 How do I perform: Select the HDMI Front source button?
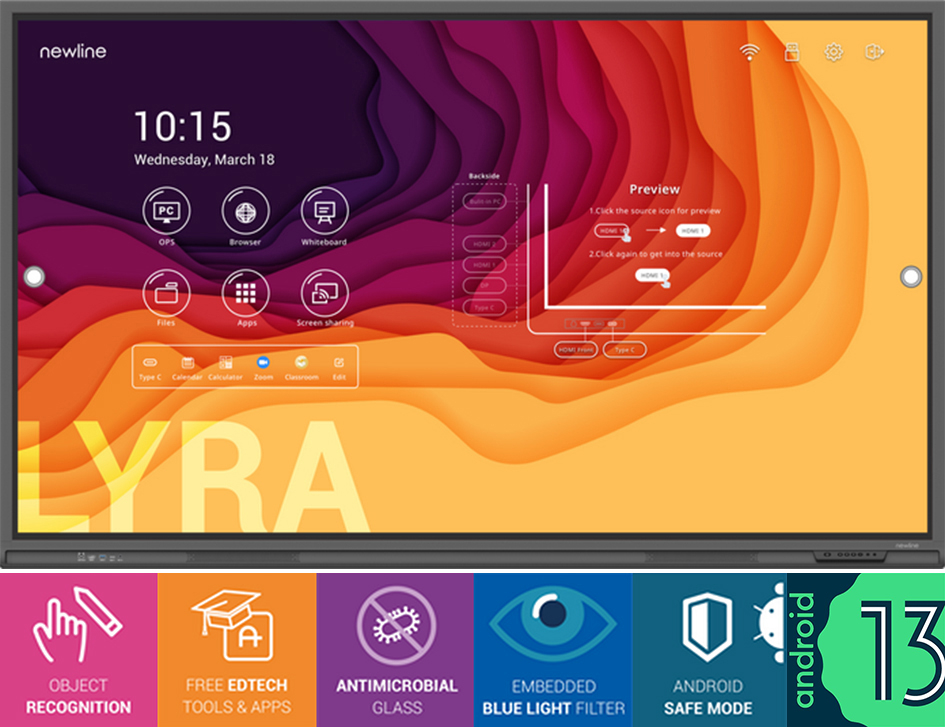pos(576,350)
